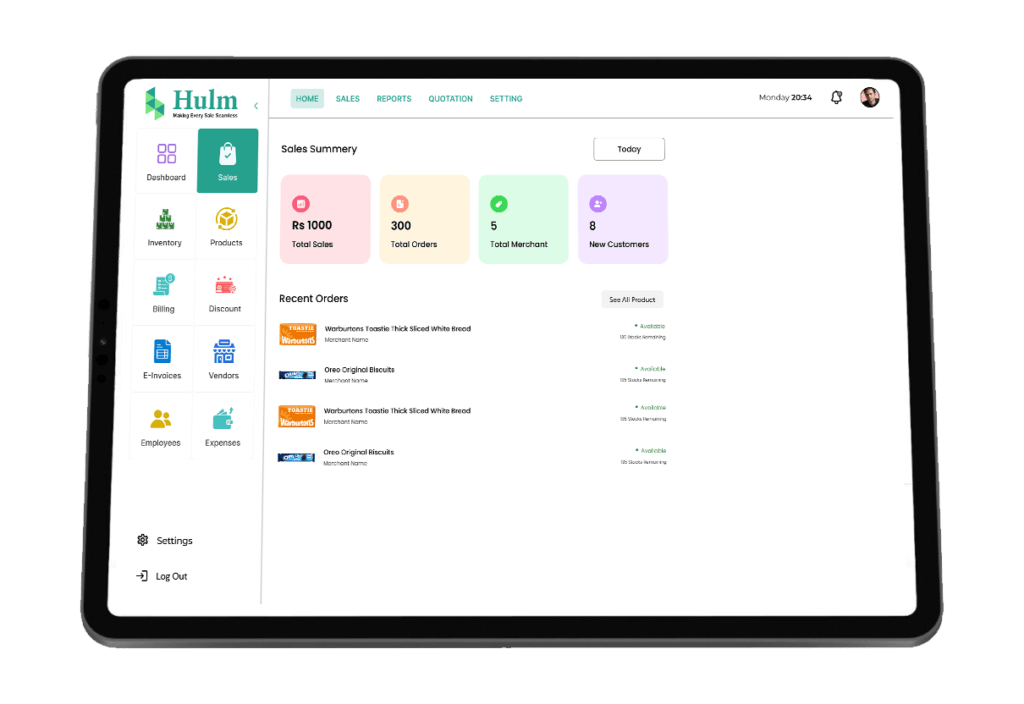Viewport: 1024px width, 704px height.
Task: Click the New Customers card's purple icon
Action: click(598, 204)
